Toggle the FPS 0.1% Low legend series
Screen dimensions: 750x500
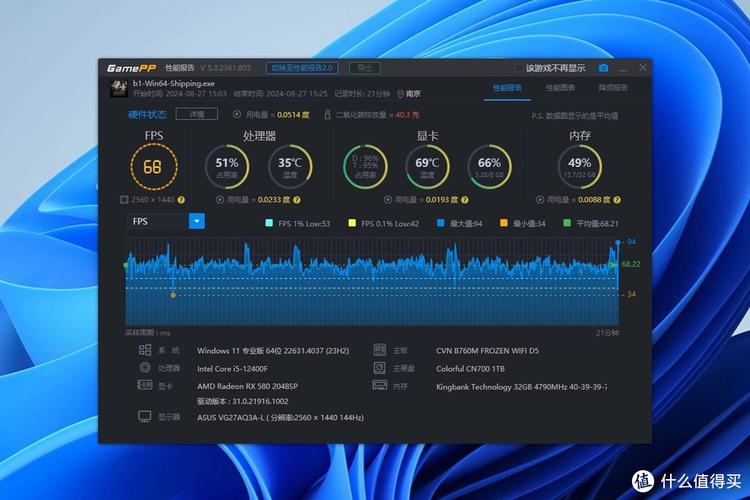point(352,223)
